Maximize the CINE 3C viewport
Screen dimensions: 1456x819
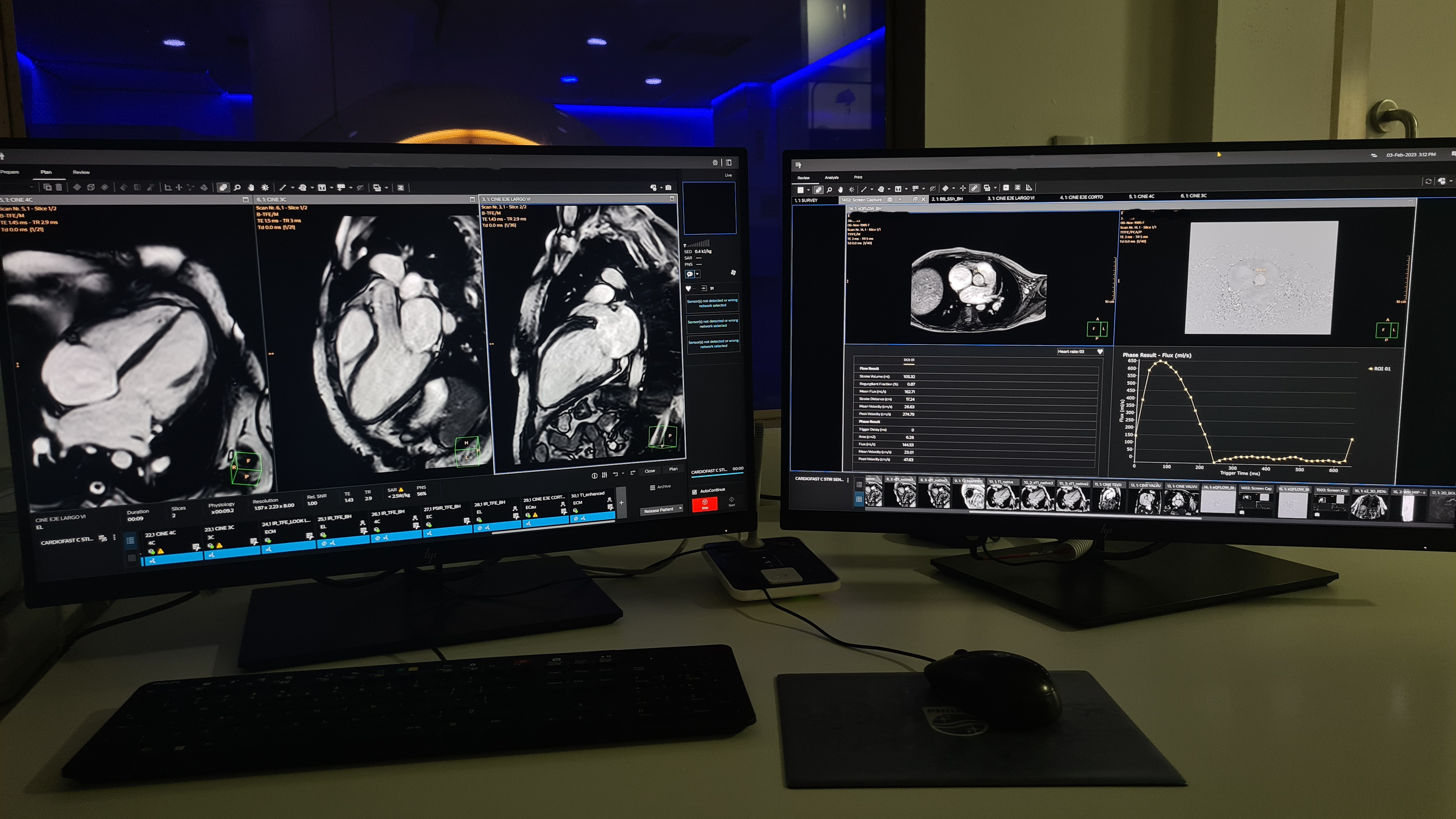click(472, 200)
